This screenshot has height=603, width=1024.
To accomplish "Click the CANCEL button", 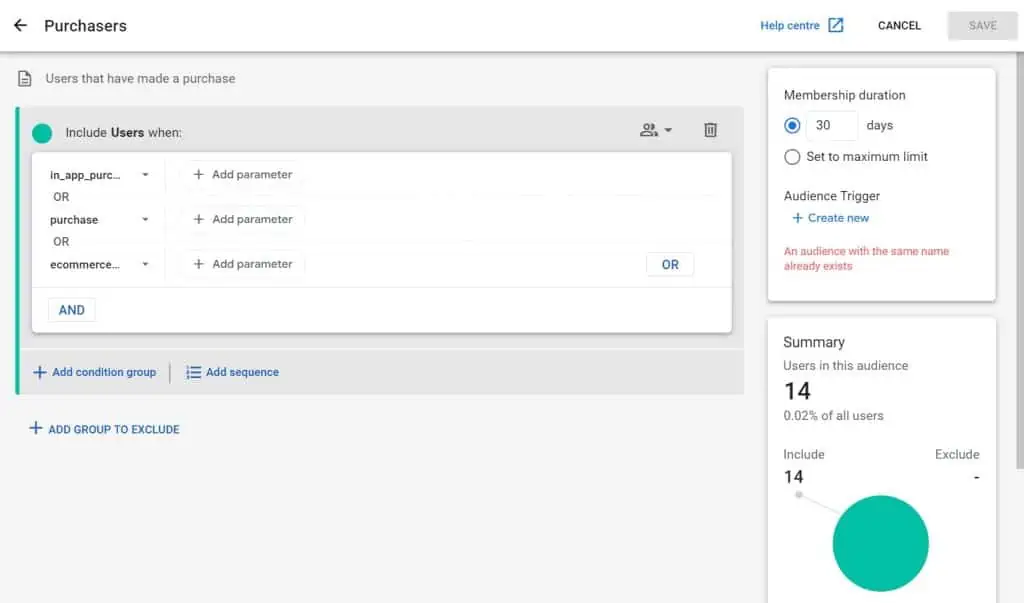I will (x=899, y=26).
